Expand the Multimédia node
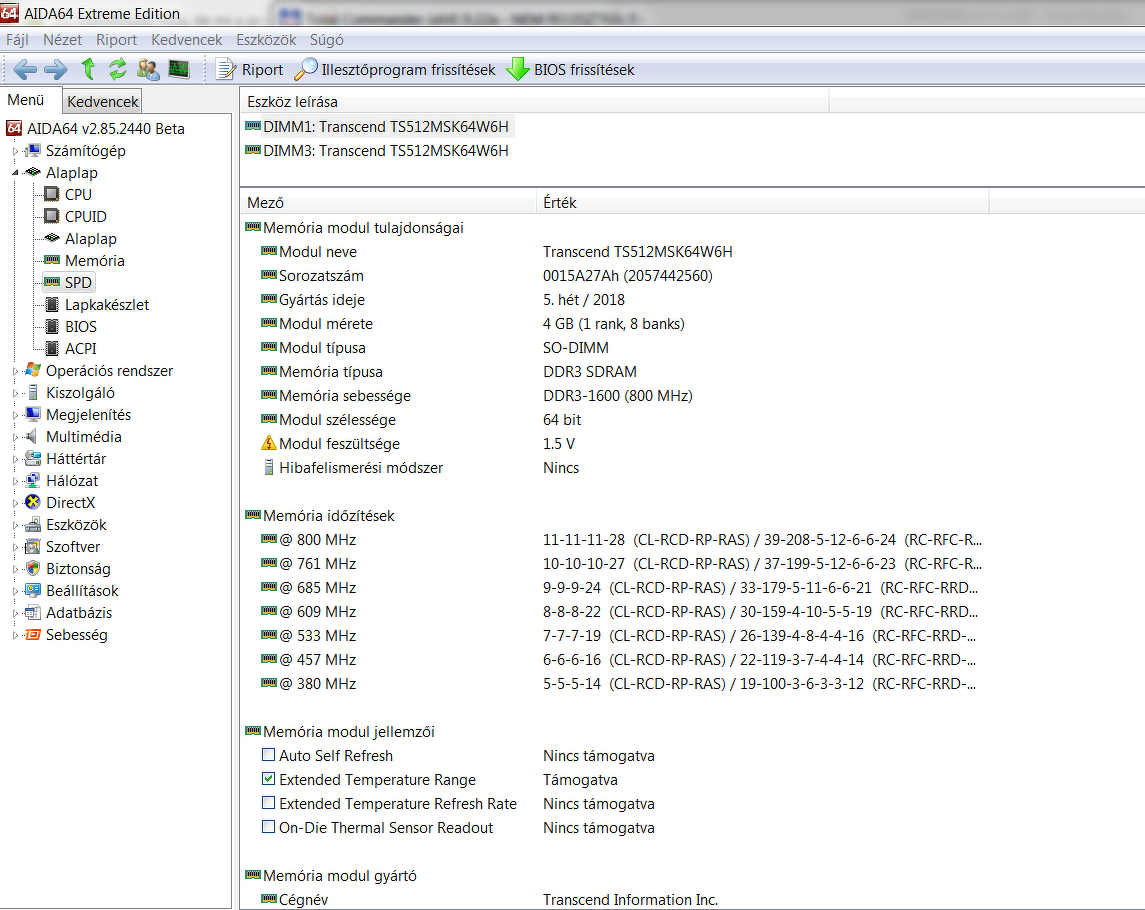 point(15,437)
